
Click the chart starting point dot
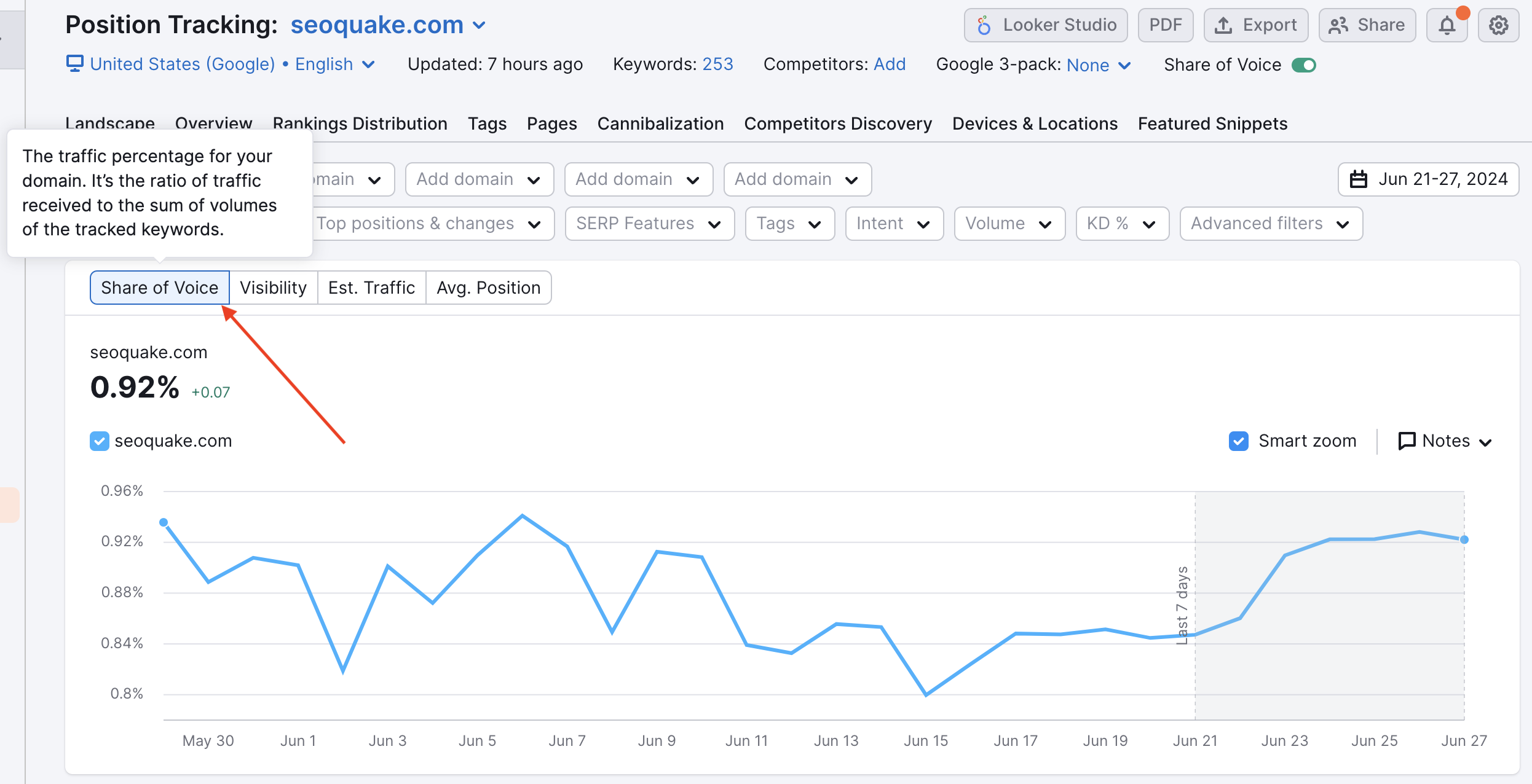coord(164,522)
